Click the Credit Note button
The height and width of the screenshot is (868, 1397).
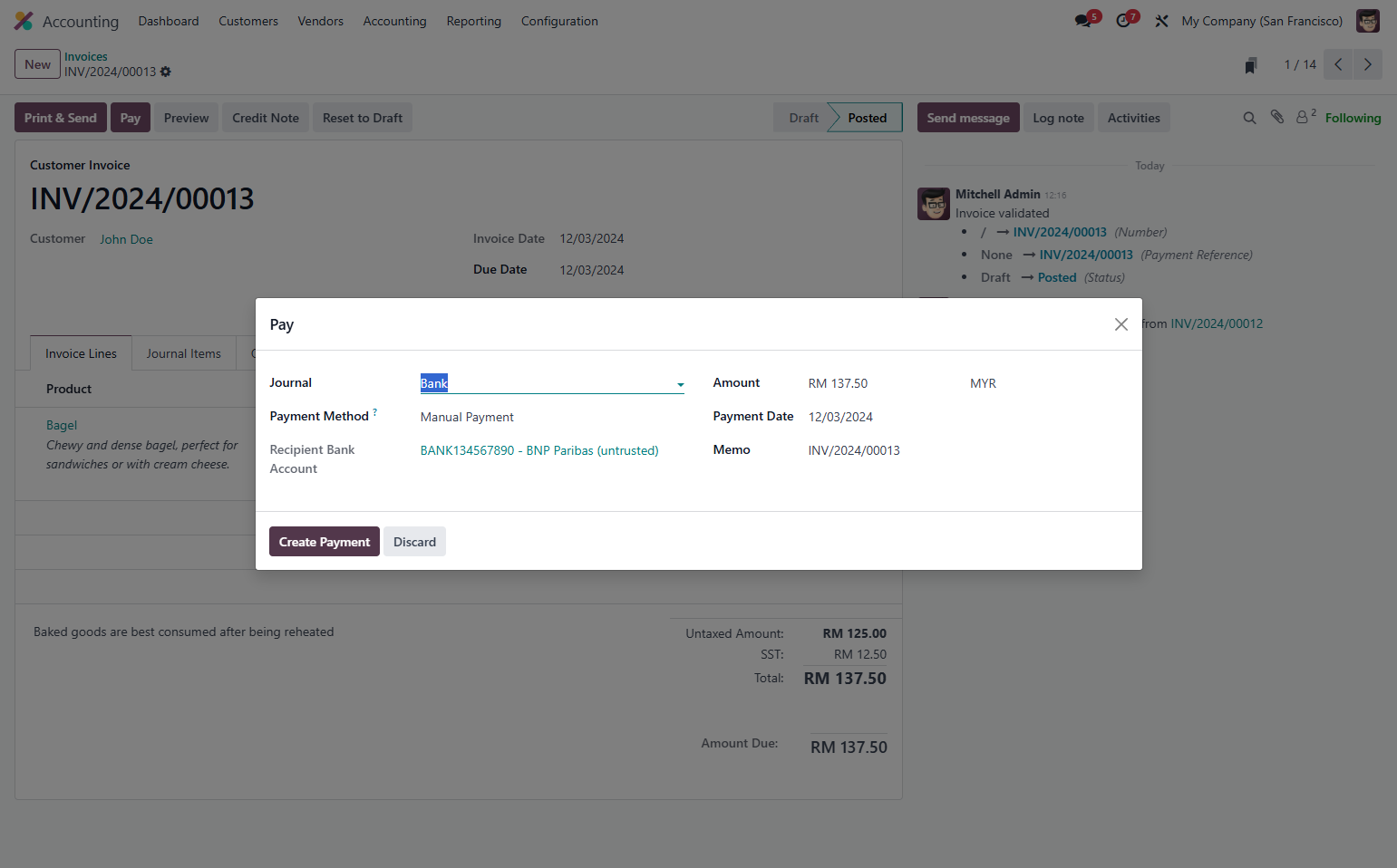pyautogui.click(x=266, y=118)
